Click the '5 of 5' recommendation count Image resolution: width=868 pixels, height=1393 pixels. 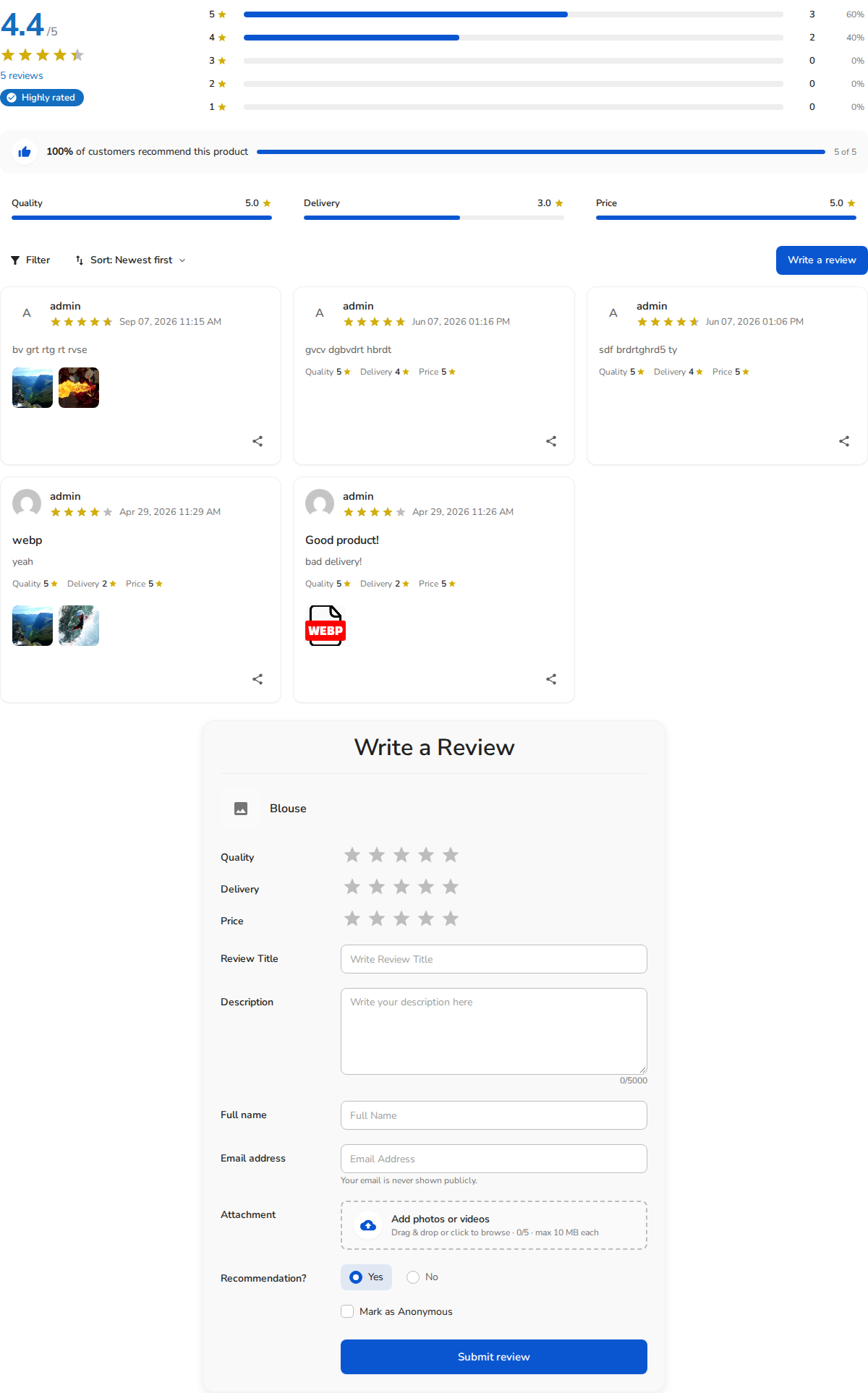click(845, 152)
